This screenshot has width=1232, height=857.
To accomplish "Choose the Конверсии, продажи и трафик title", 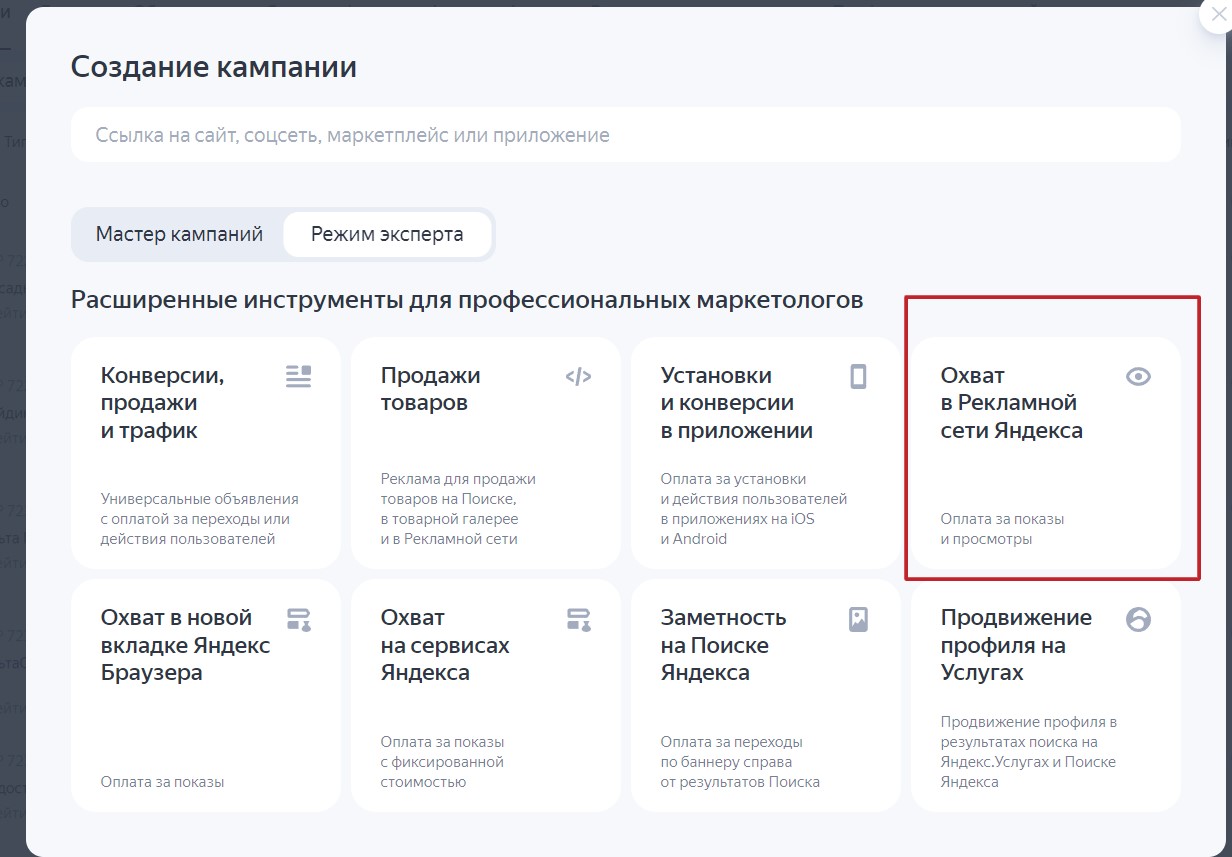I will click(x=163, y=403).
